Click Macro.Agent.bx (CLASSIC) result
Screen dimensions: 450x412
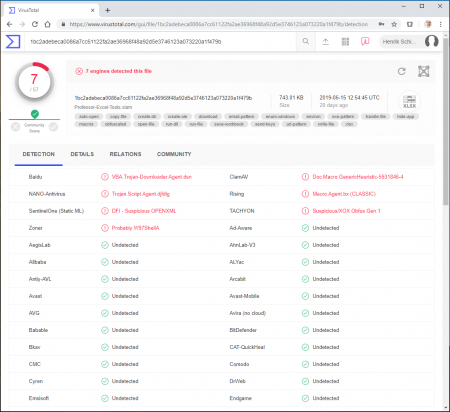click(x=344, y=194)
